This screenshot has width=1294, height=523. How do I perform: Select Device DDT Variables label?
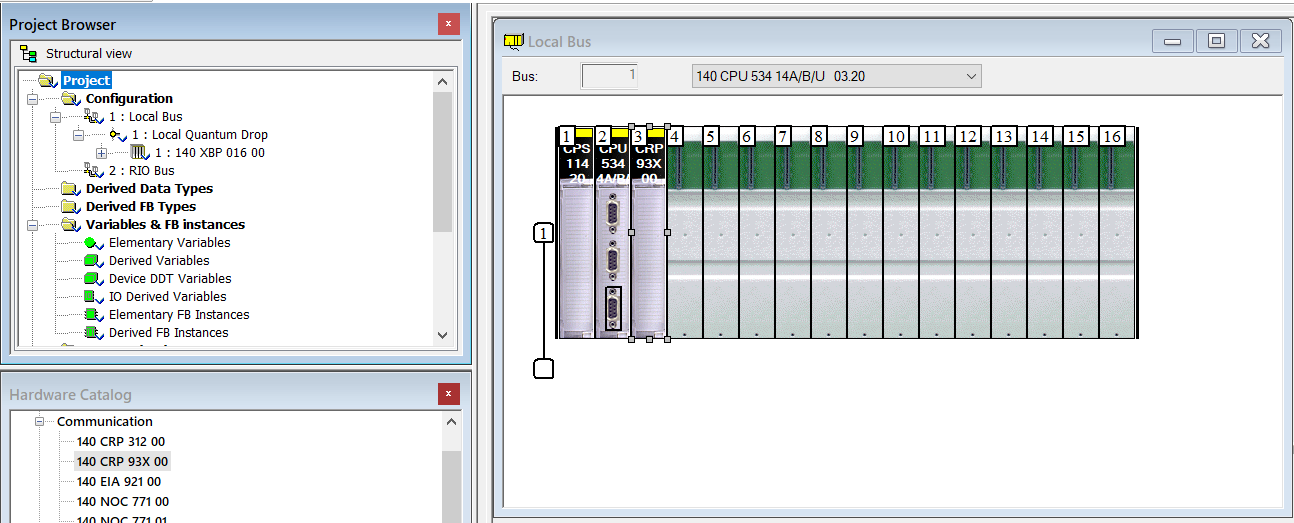tap(170, 279)
